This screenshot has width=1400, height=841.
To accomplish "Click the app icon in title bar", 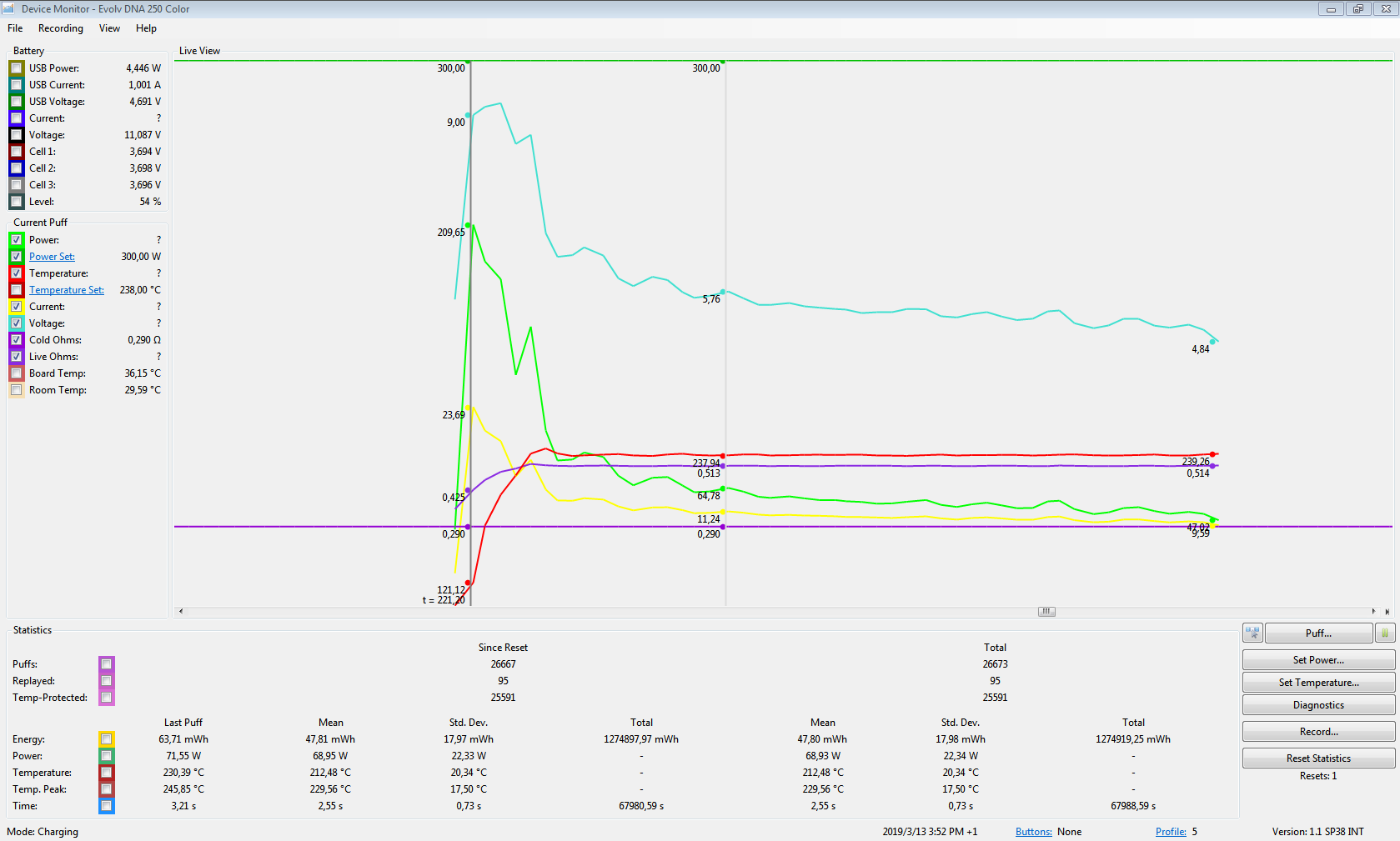I will click(x=8, y=8).
